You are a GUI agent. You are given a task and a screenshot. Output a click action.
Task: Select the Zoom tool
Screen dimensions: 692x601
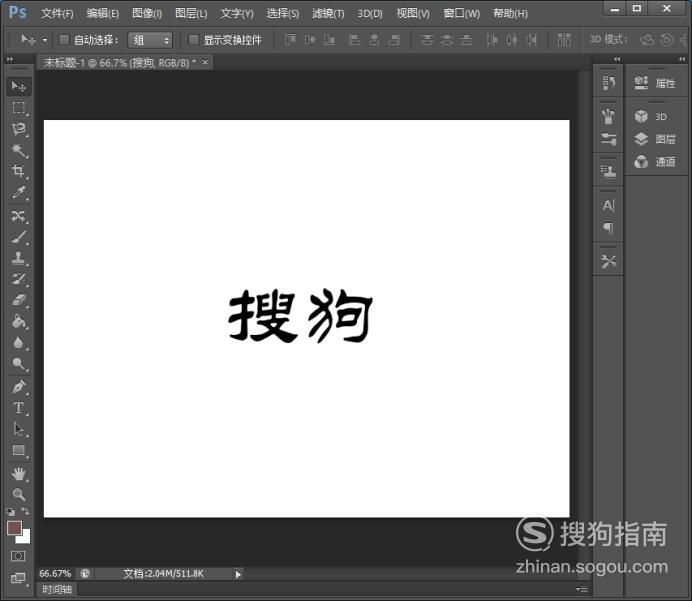point(19,494)
